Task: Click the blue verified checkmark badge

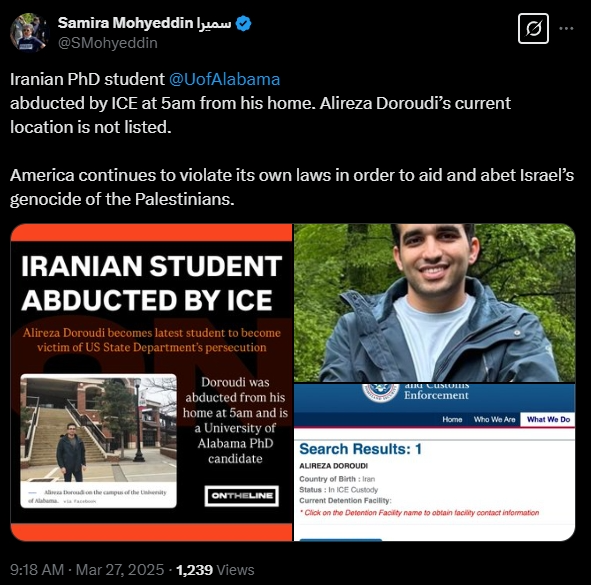Action: [x=243, y=23]
